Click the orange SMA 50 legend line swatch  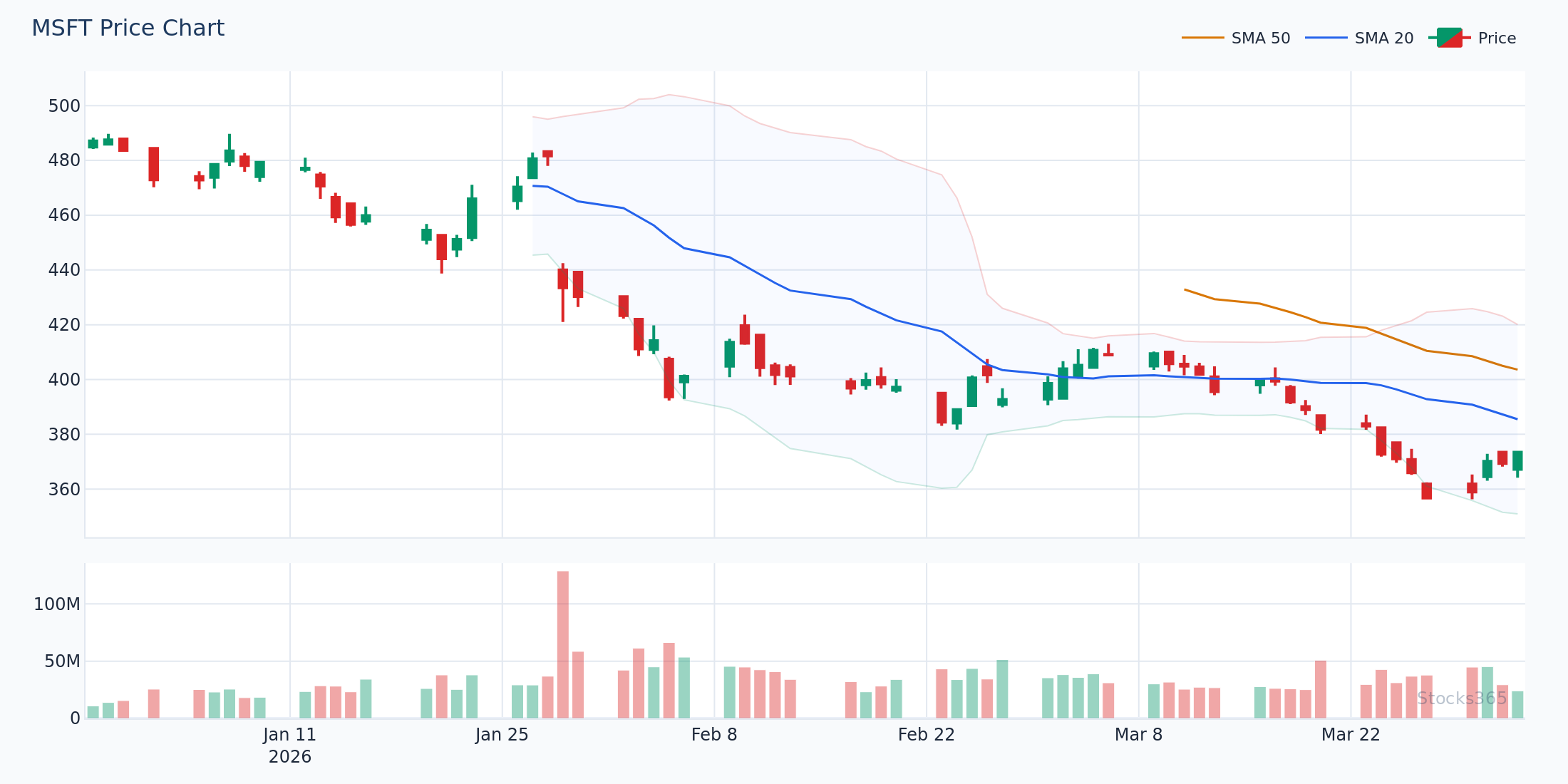pyautogui.click(x=1203, y=38)
